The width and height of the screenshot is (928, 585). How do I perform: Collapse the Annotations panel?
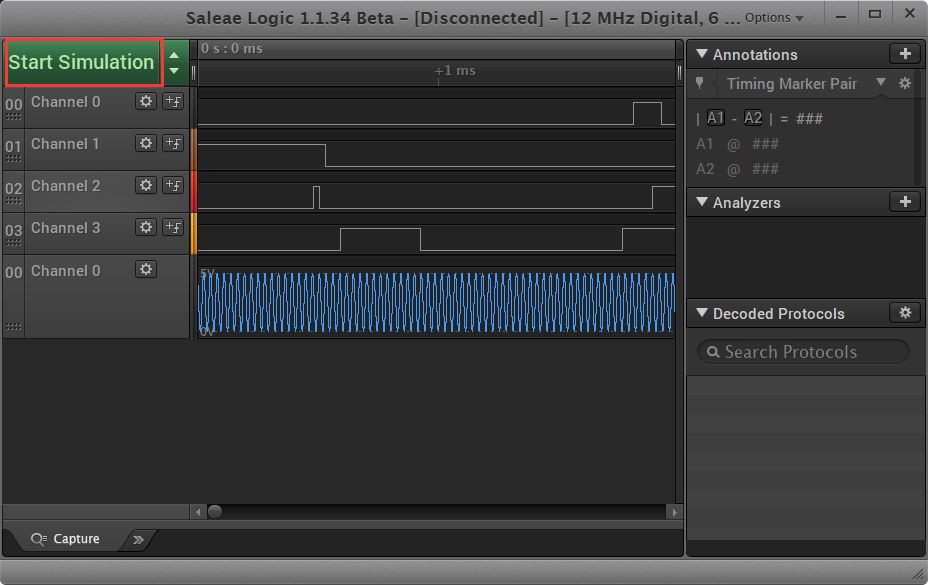(x=702, y=54)
